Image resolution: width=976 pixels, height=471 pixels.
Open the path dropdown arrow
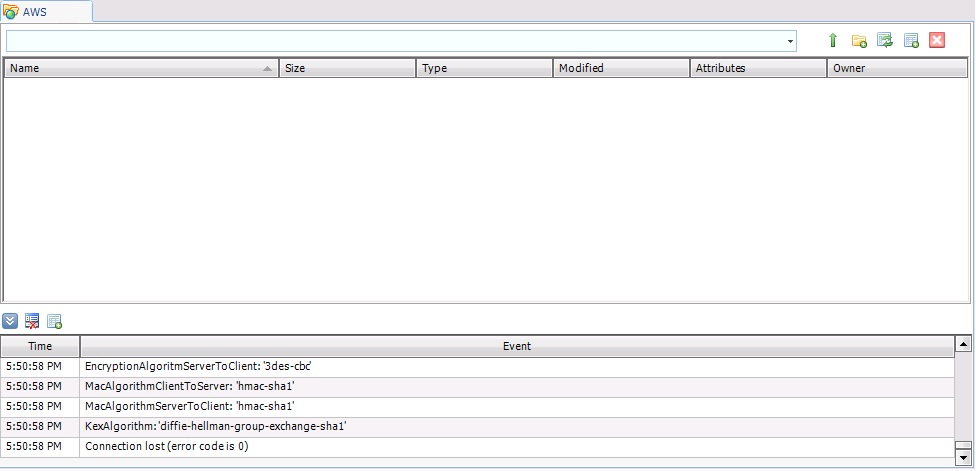[x=790, y=42]
